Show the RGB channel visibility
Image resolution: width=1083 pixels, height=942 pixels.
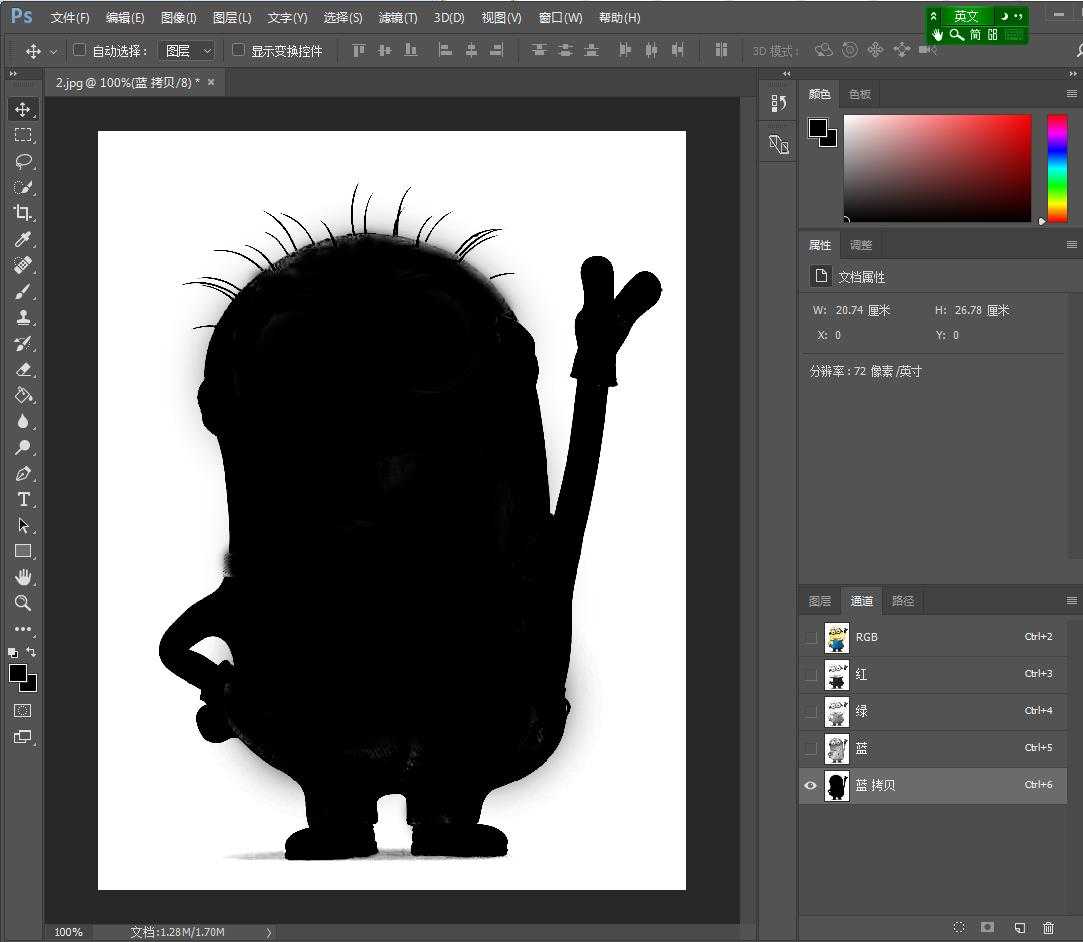click(x=811, y=637)
